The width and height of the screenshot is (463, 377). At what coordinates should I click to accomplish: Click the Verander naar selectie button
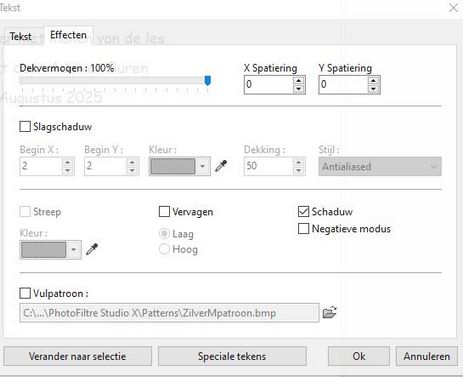(77, 356)
